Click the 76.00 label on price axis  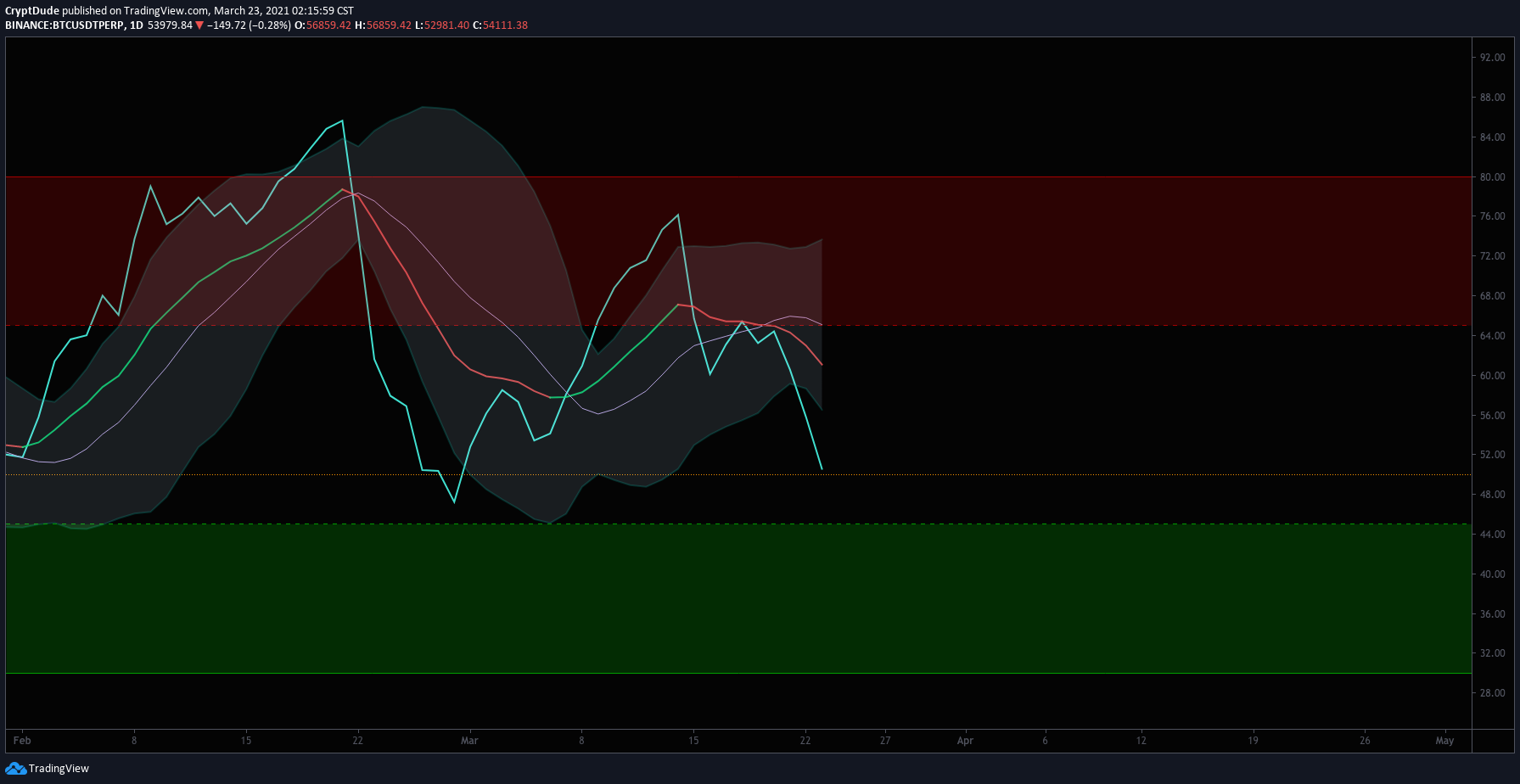point(1493,216)
